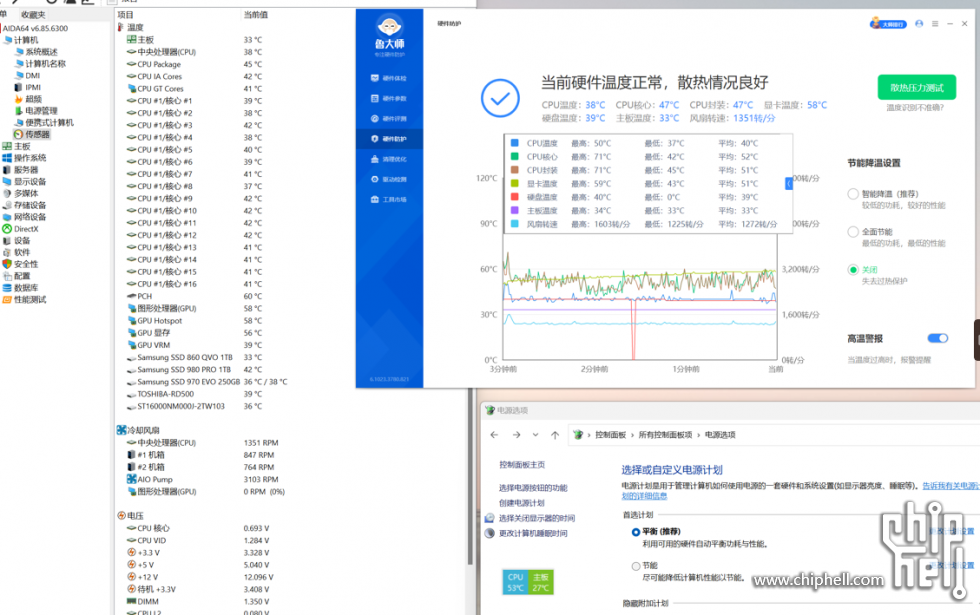The width and height of the screenshot is (980, 615).
Task: Expand 网络设备 in AIDA64 tree
Action: (x=24, y=217)
